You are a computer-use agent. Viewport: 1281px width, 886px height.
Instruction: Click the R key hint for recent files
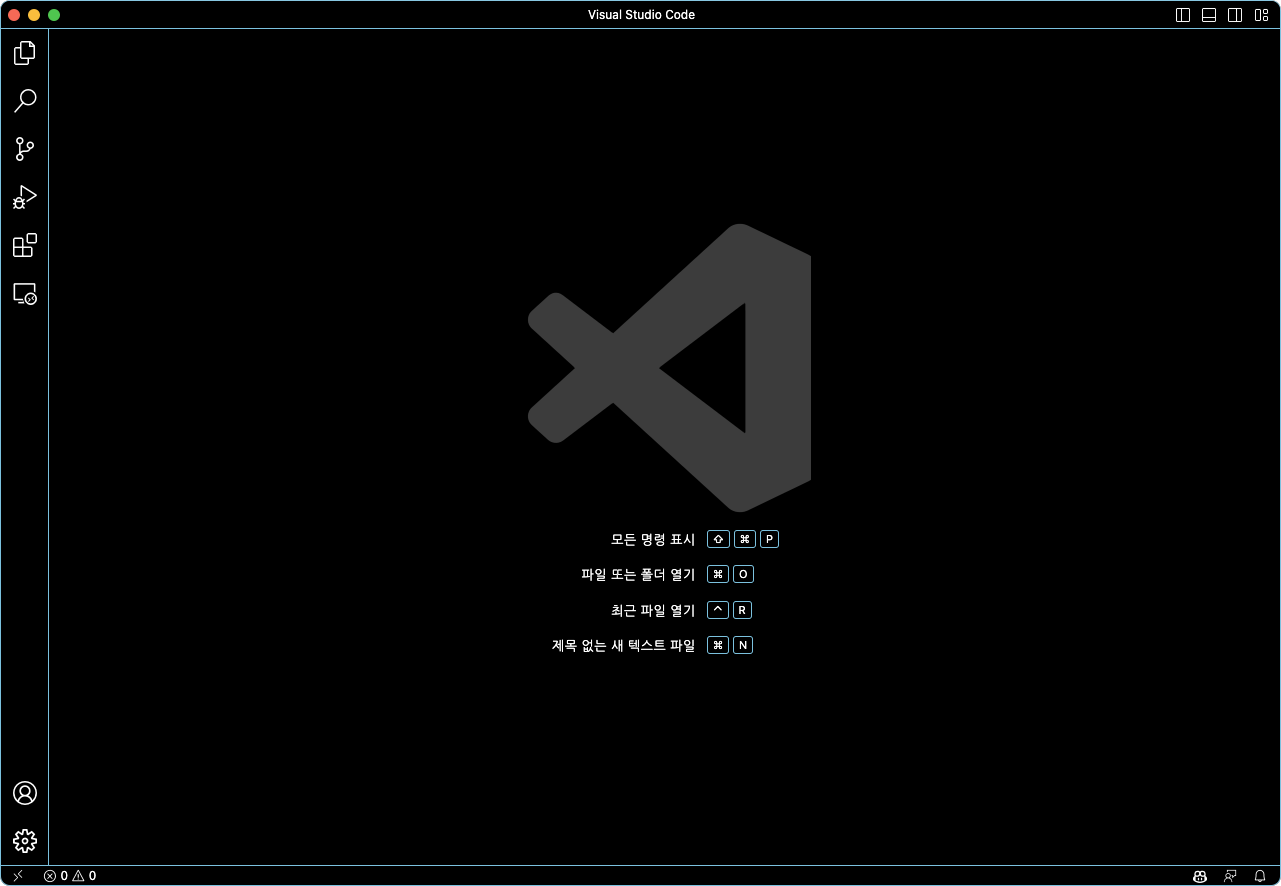[x=742, y=610]
